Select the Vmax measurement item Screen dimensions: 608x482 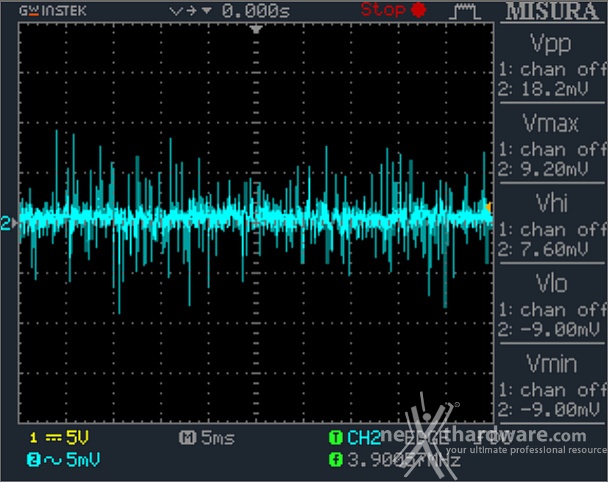[x=551, y=123]
